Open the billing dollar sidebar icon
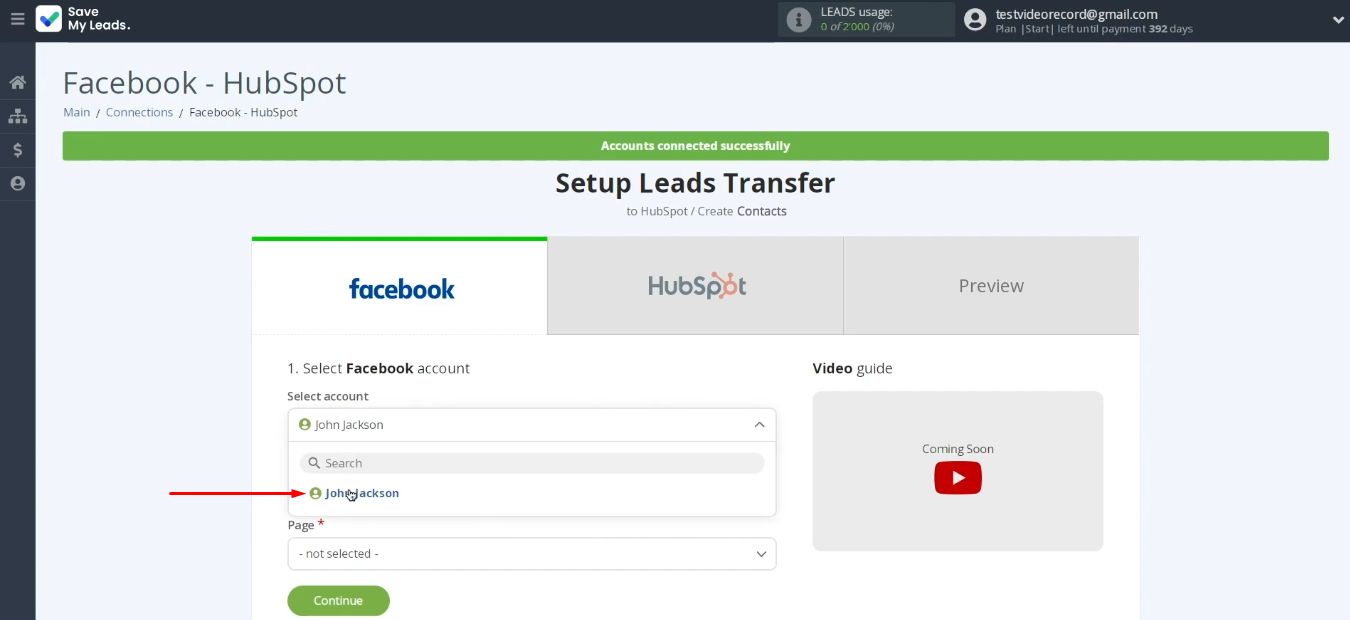This screenshot has width=1350, height=620. coord(17,150)
